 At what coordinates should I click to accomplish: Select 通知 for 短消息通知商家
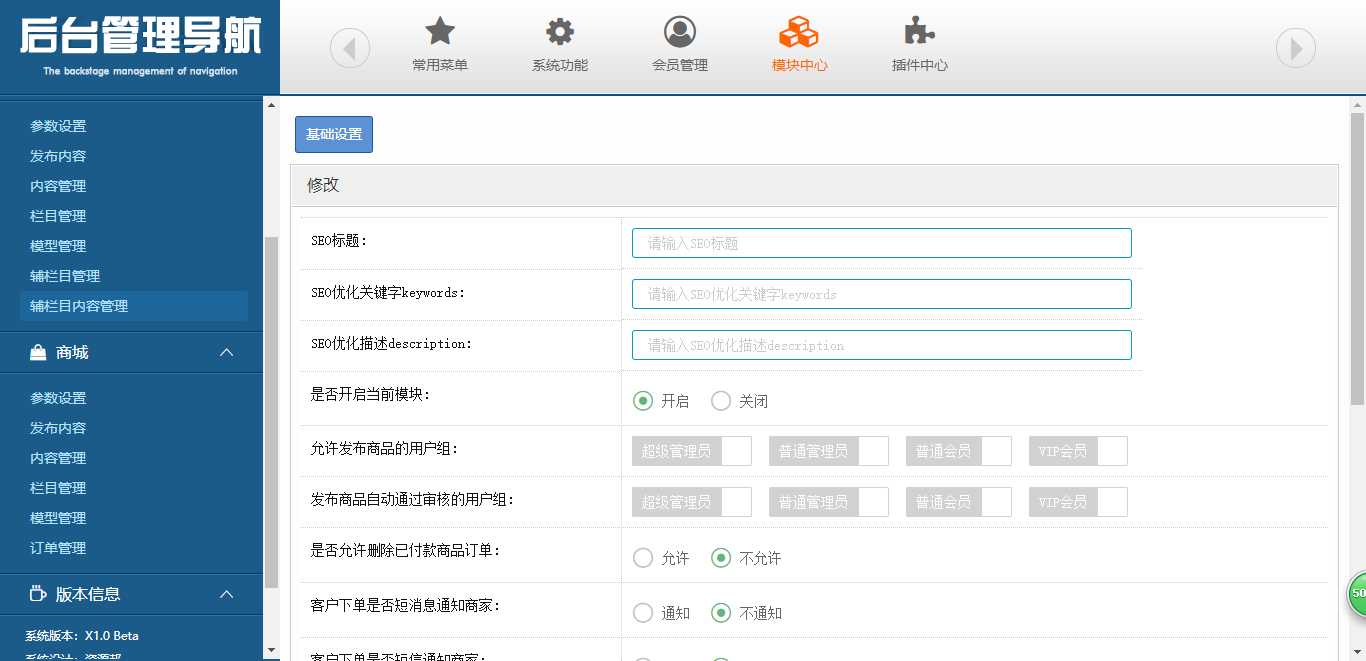pos(643,613)
